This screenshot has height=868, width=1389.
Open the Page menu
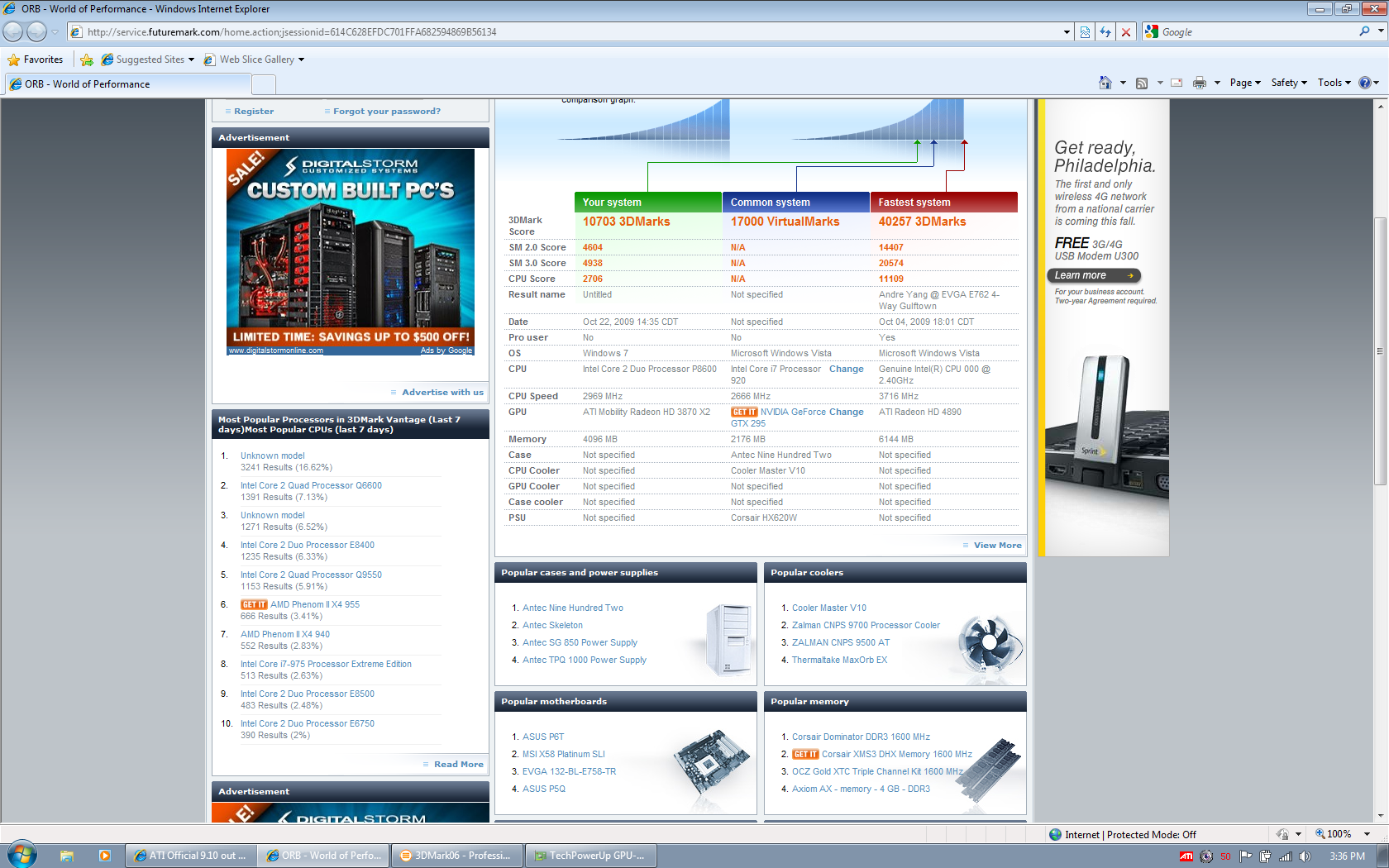pyautogui.click(x=1245, y=83)
